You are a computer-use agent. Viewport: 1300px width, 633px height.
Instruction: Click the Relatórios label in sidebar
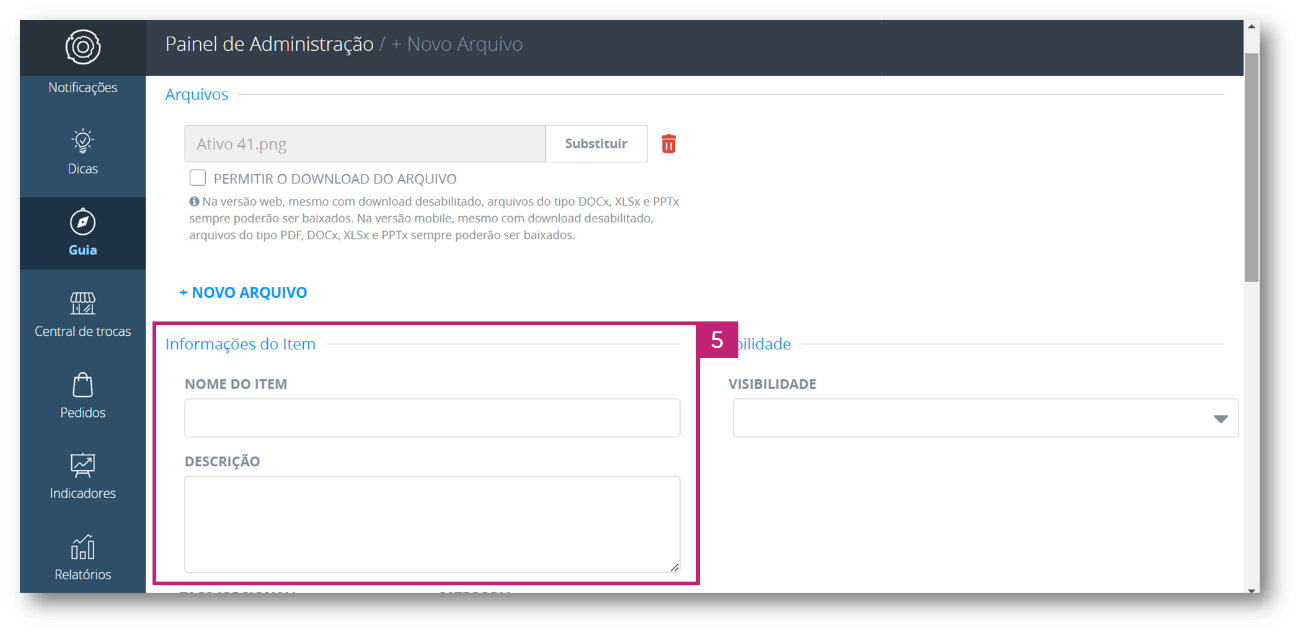[83, 574]
